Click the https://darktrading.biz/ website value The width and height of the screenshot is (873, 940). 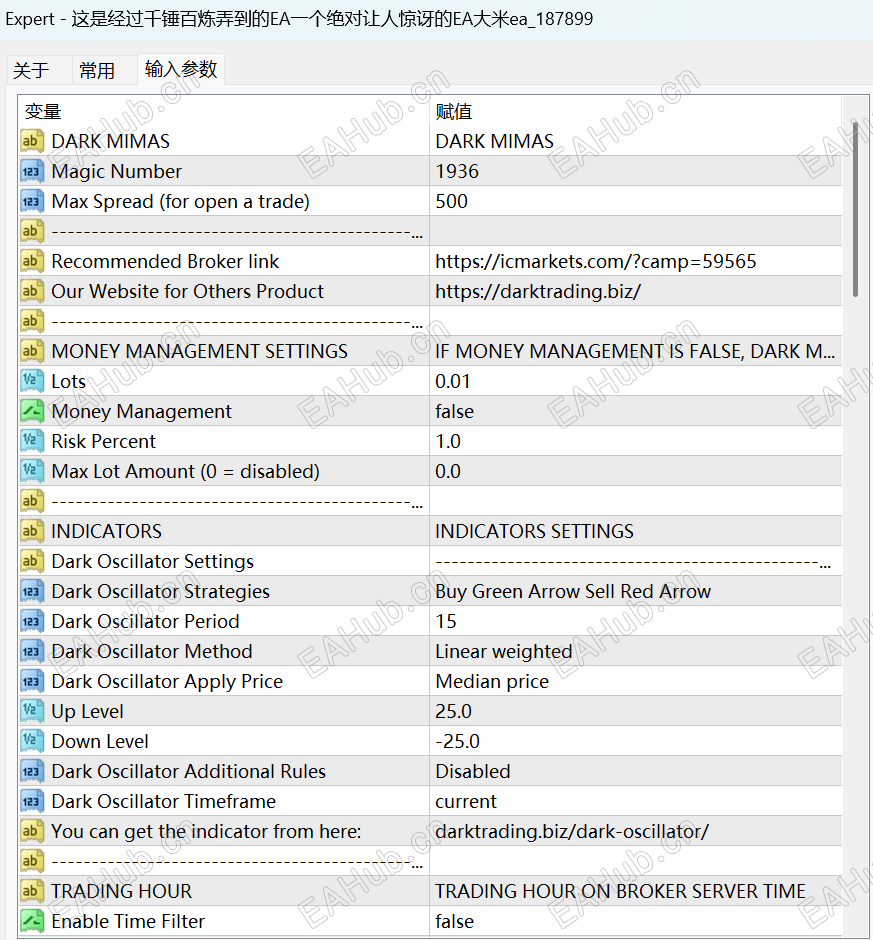click(538, 291)
